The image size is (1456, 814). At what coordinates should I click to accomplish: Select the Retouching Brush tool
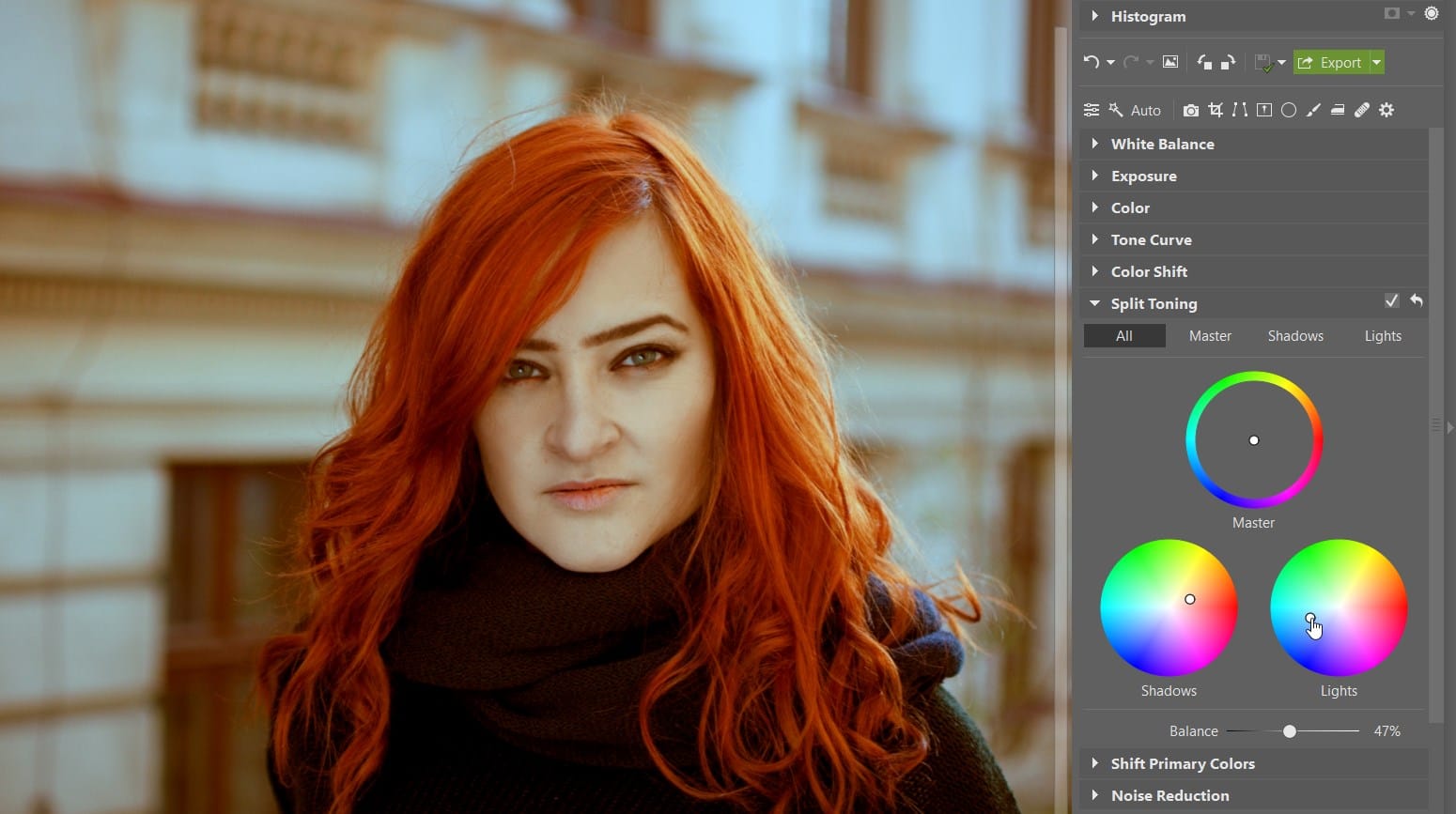1362,110
